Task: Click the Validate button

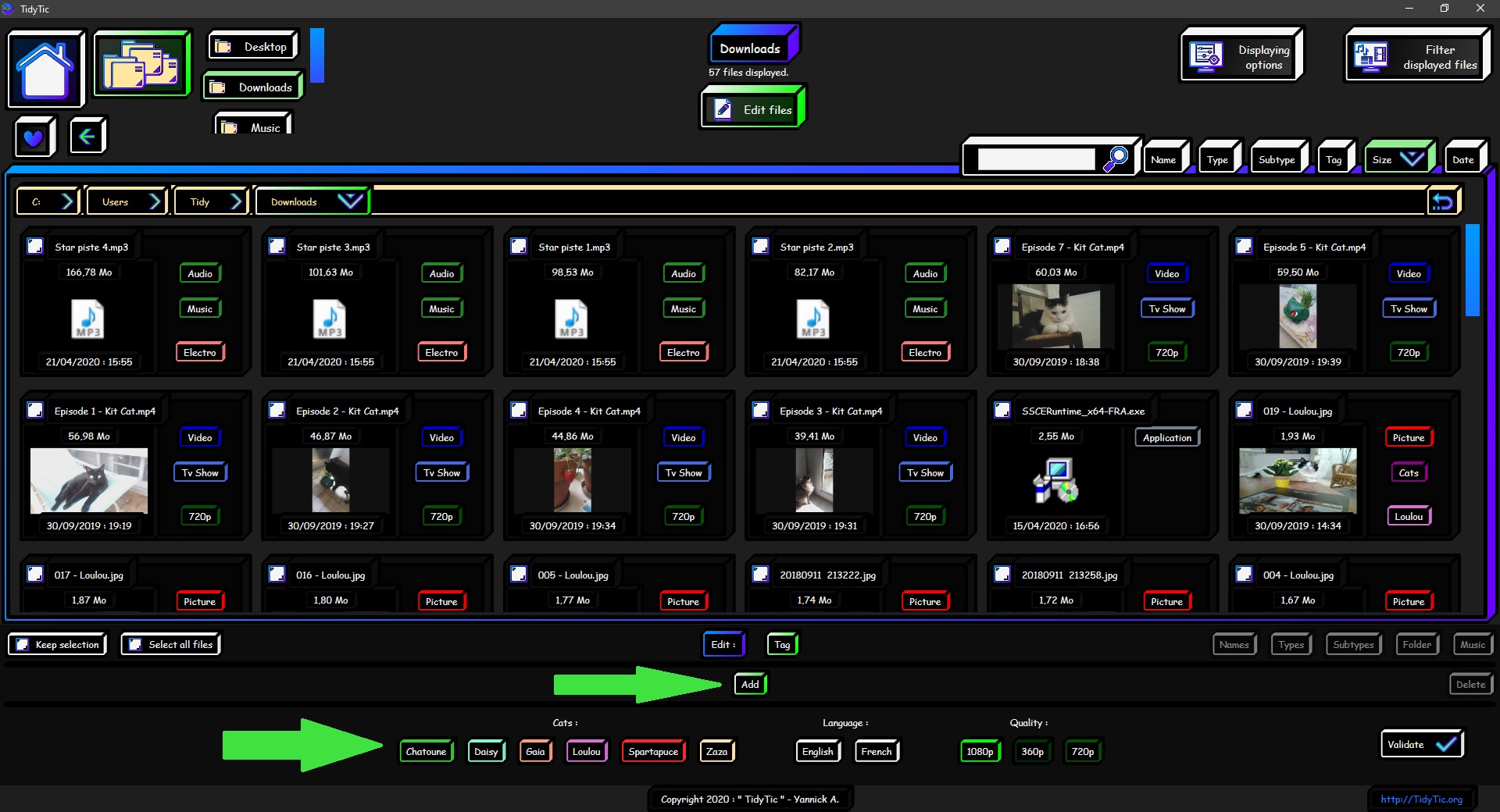Action: (1422, 744)
